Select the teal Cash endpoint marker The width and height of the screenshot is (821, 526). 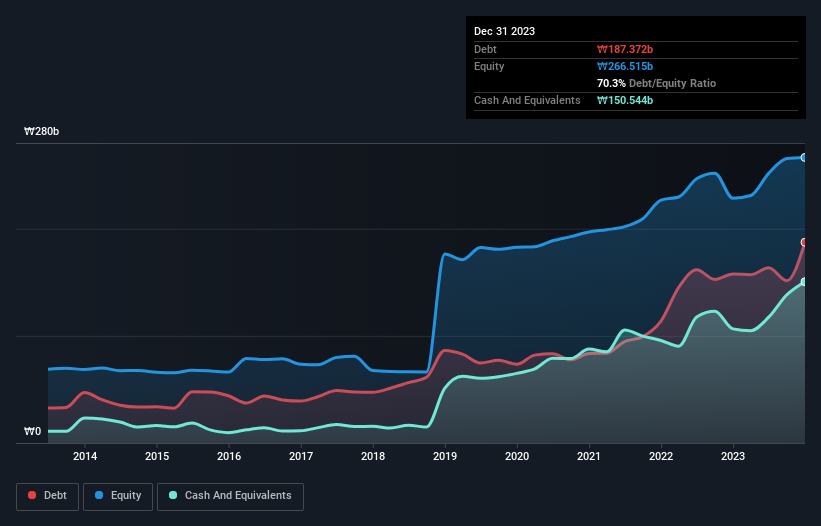tap(804, 282)
